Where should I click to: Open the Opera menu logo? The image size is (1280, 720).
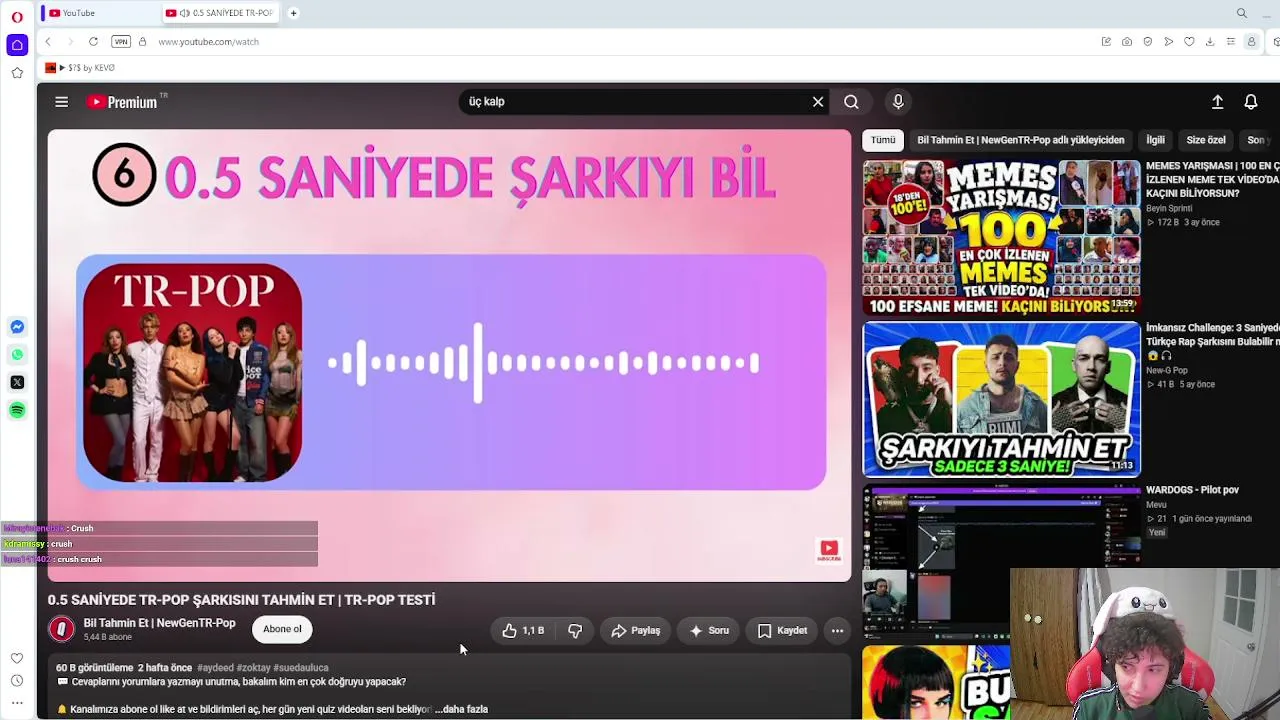coord(17,16)
